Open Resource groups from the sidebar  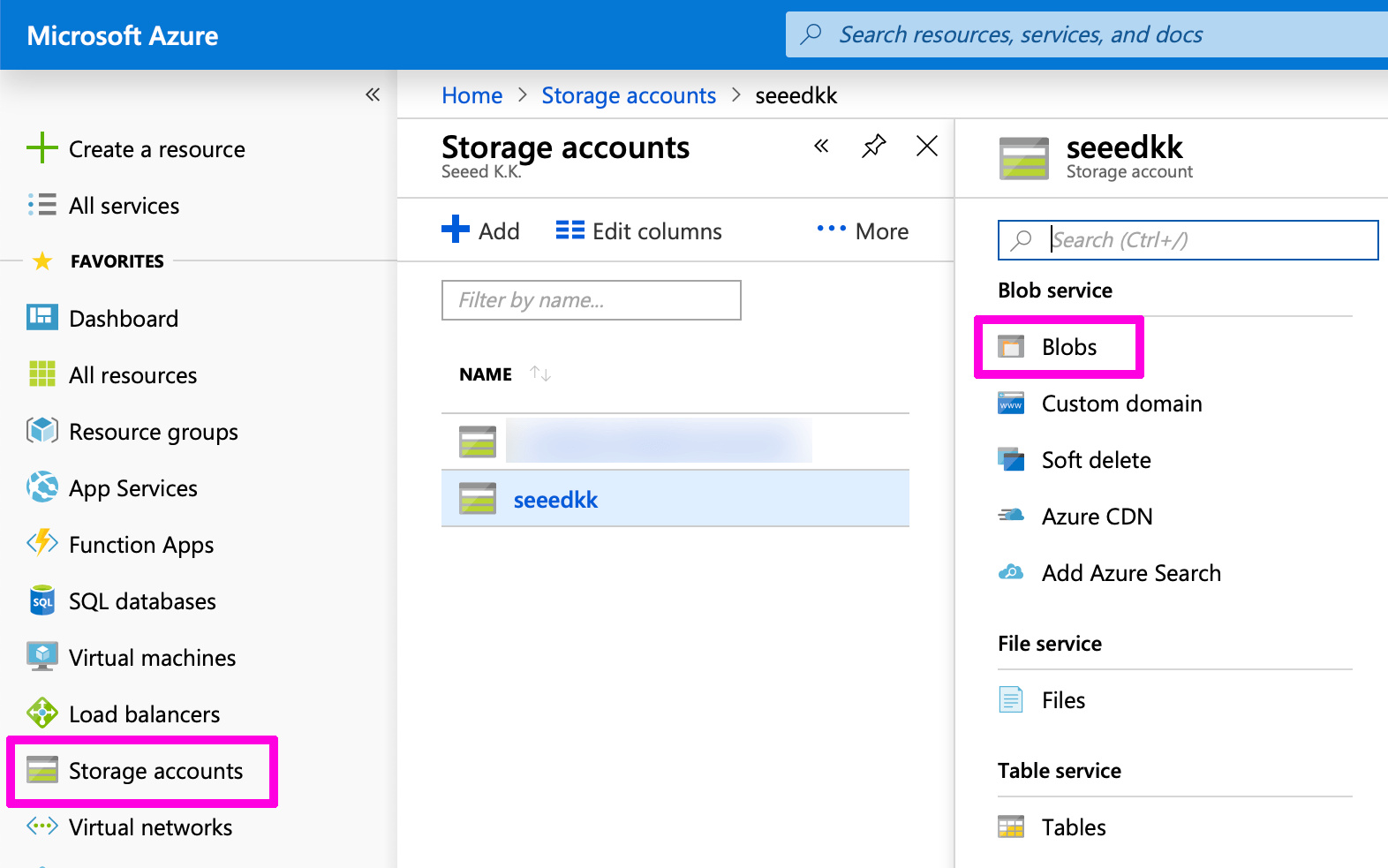coord(154,432)
